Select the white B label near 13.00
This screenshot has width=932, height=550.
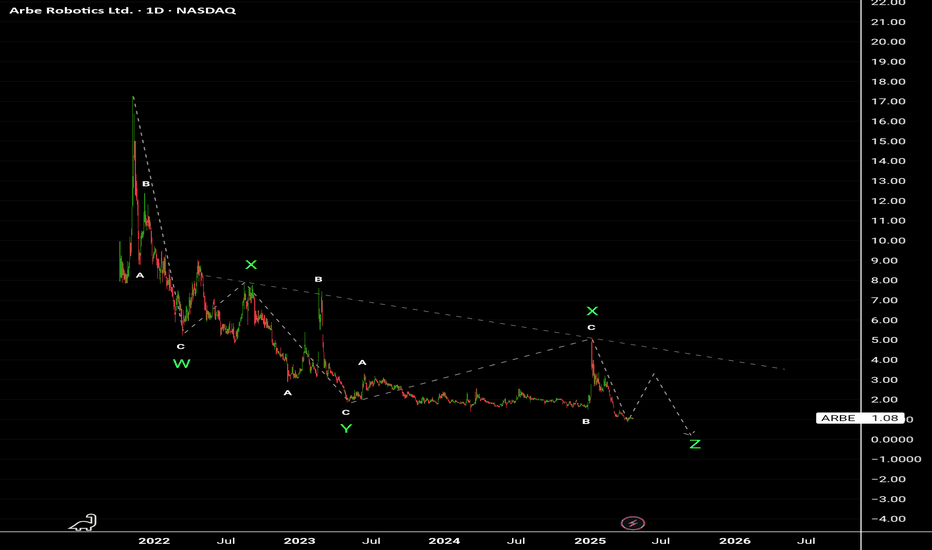[146, 184]
